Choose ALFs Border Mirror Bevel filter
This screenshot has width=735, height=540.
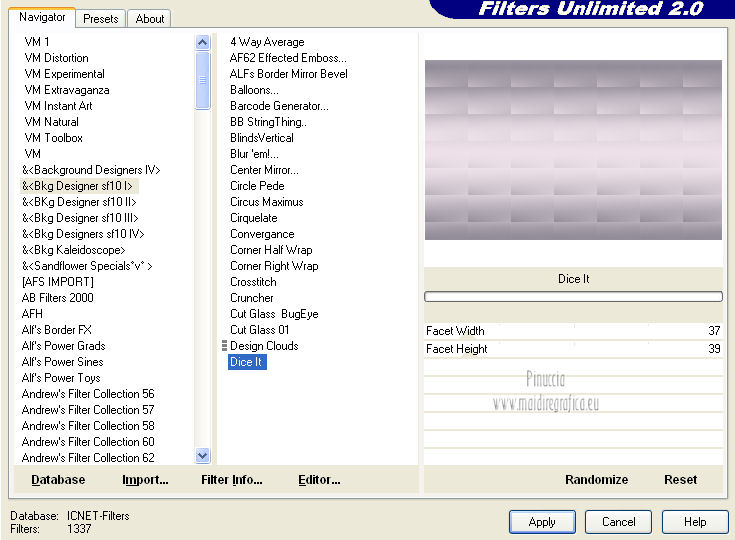[x=289, y=74]
